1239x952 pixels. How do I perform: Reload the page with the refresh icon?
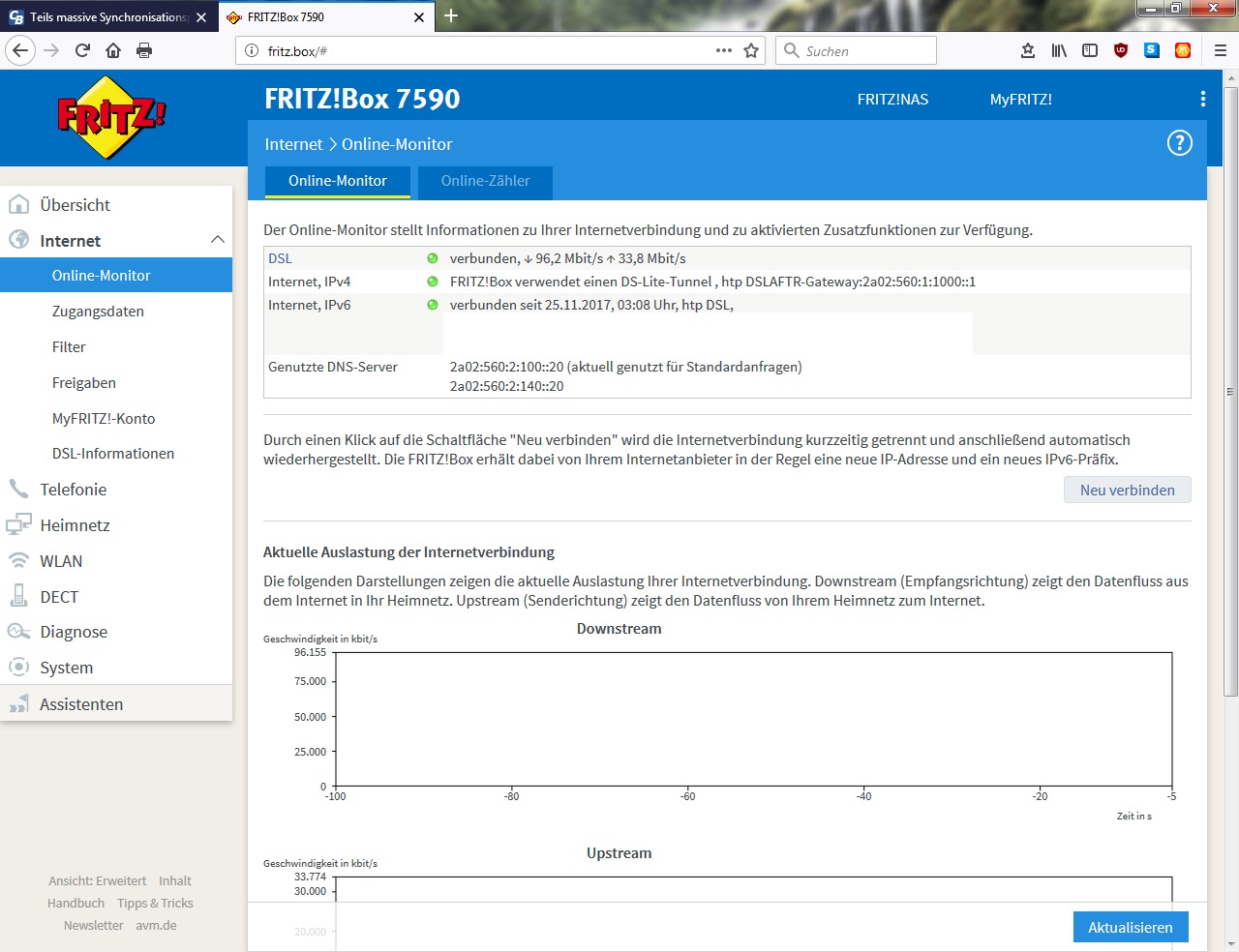tap(82, 50)
